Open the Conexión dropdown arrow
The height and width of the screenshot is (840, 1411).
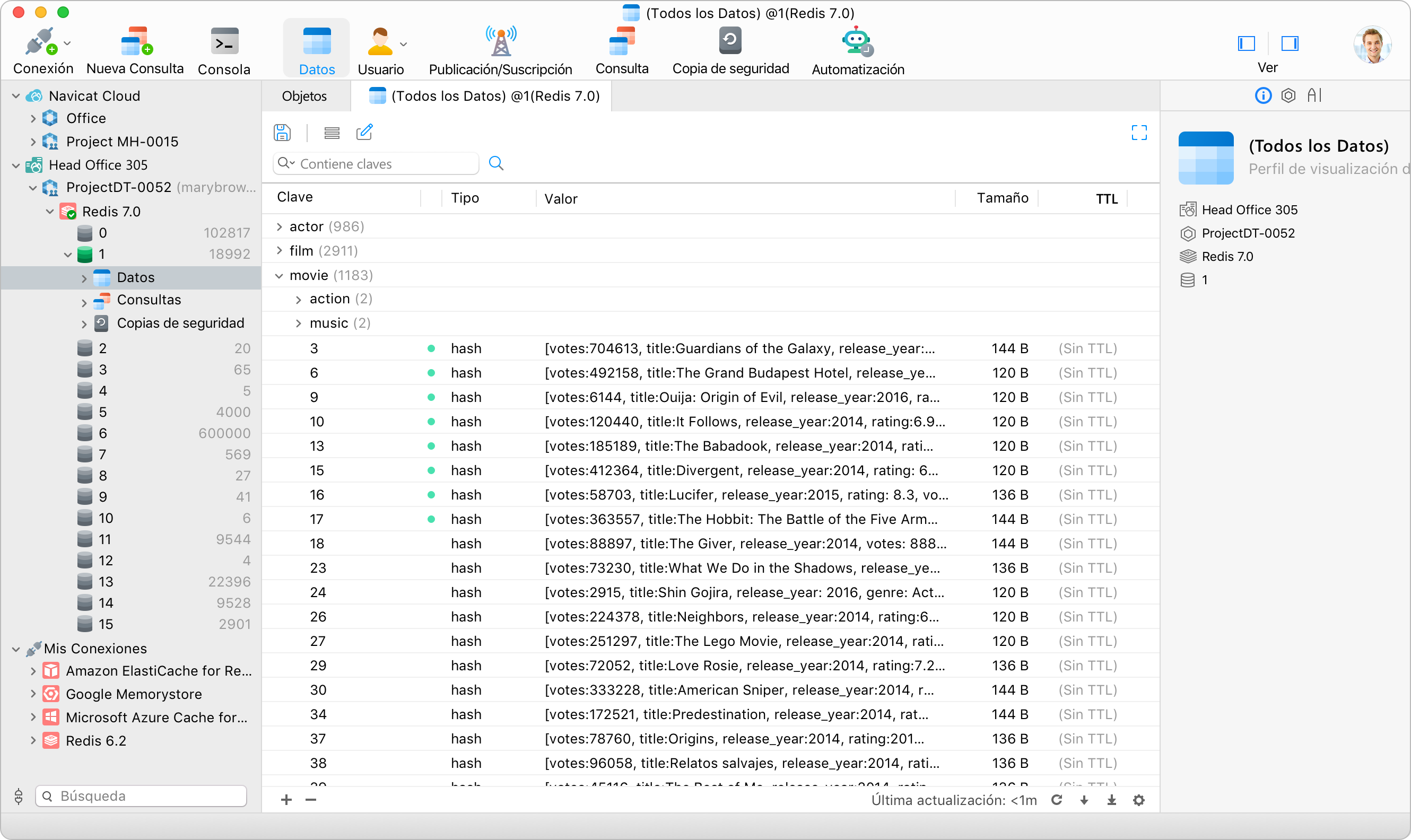(67, 43)
